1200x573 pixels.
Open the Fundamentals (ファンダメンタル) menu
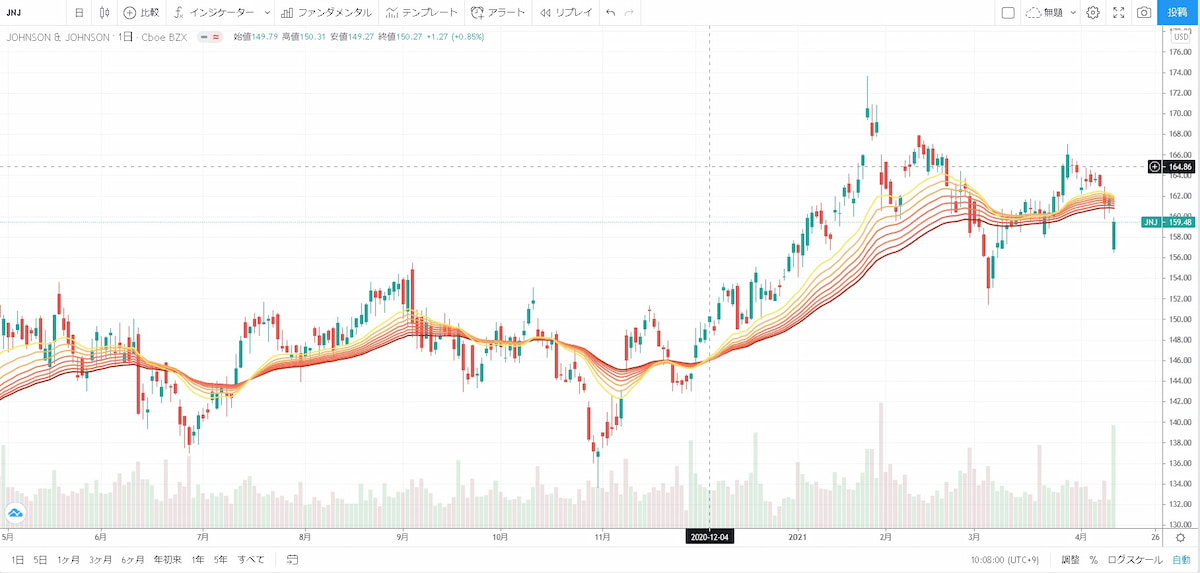[x=326, y=13]
